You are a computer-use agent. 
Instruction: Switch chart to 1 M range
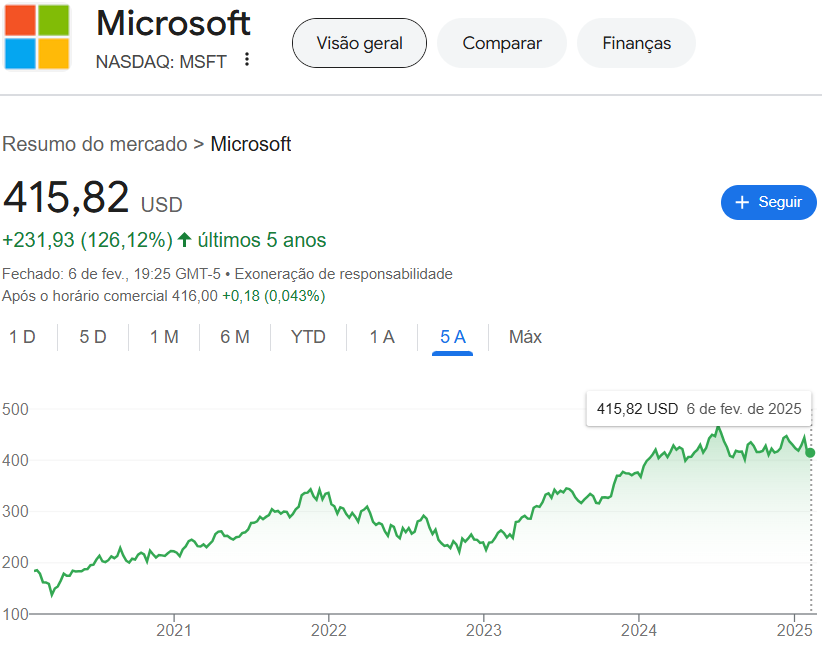click(164, 337)
